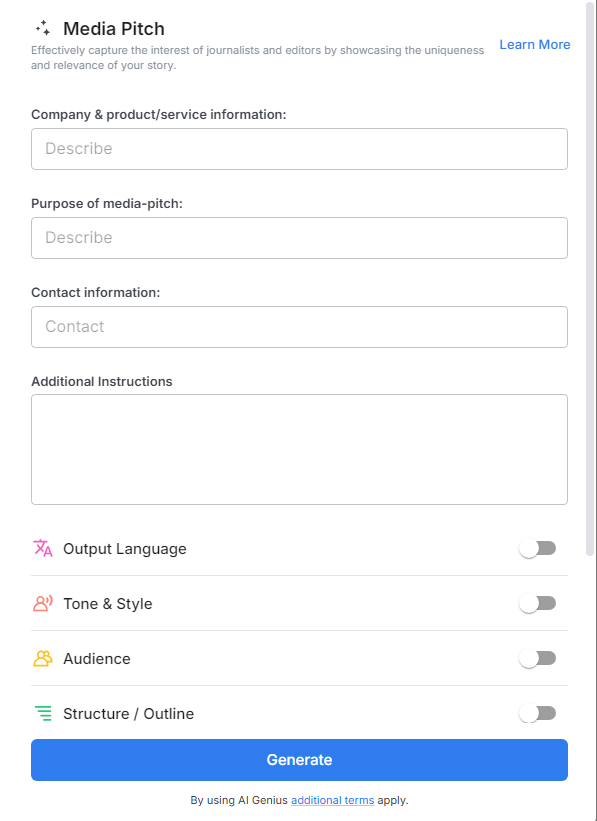Turn on the Tone & Style switch

pyautogui.click(x=537, y=603)
